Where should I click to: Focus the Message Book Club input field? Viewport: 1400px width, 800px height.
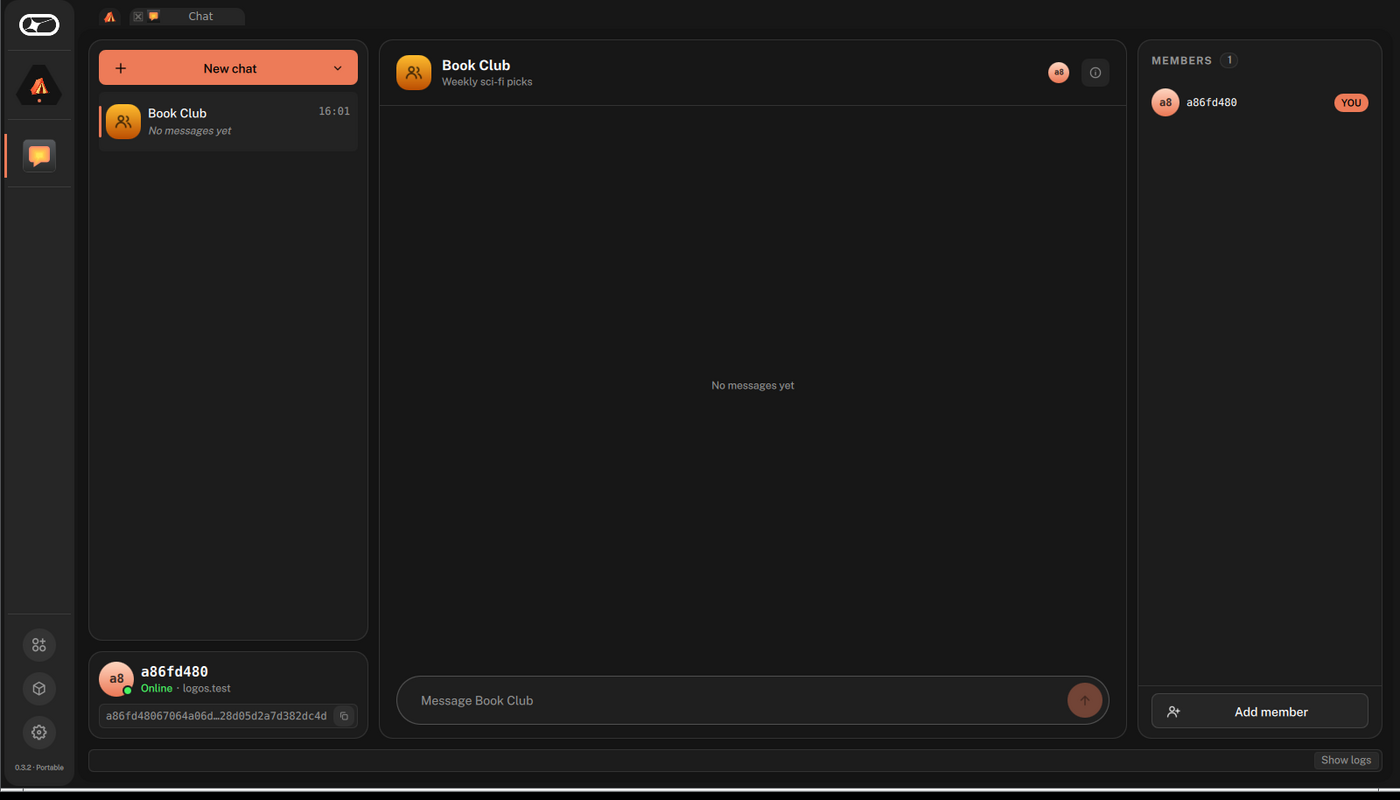(740, 700)
